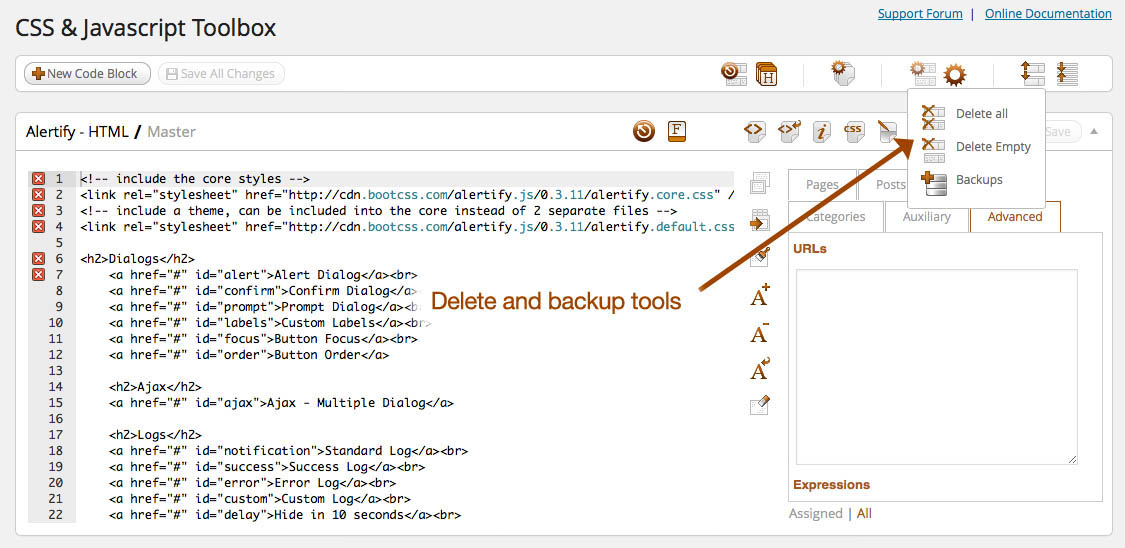Click the red error marker on line 7
Screen dimensions: 1125x548
(39, 274)
